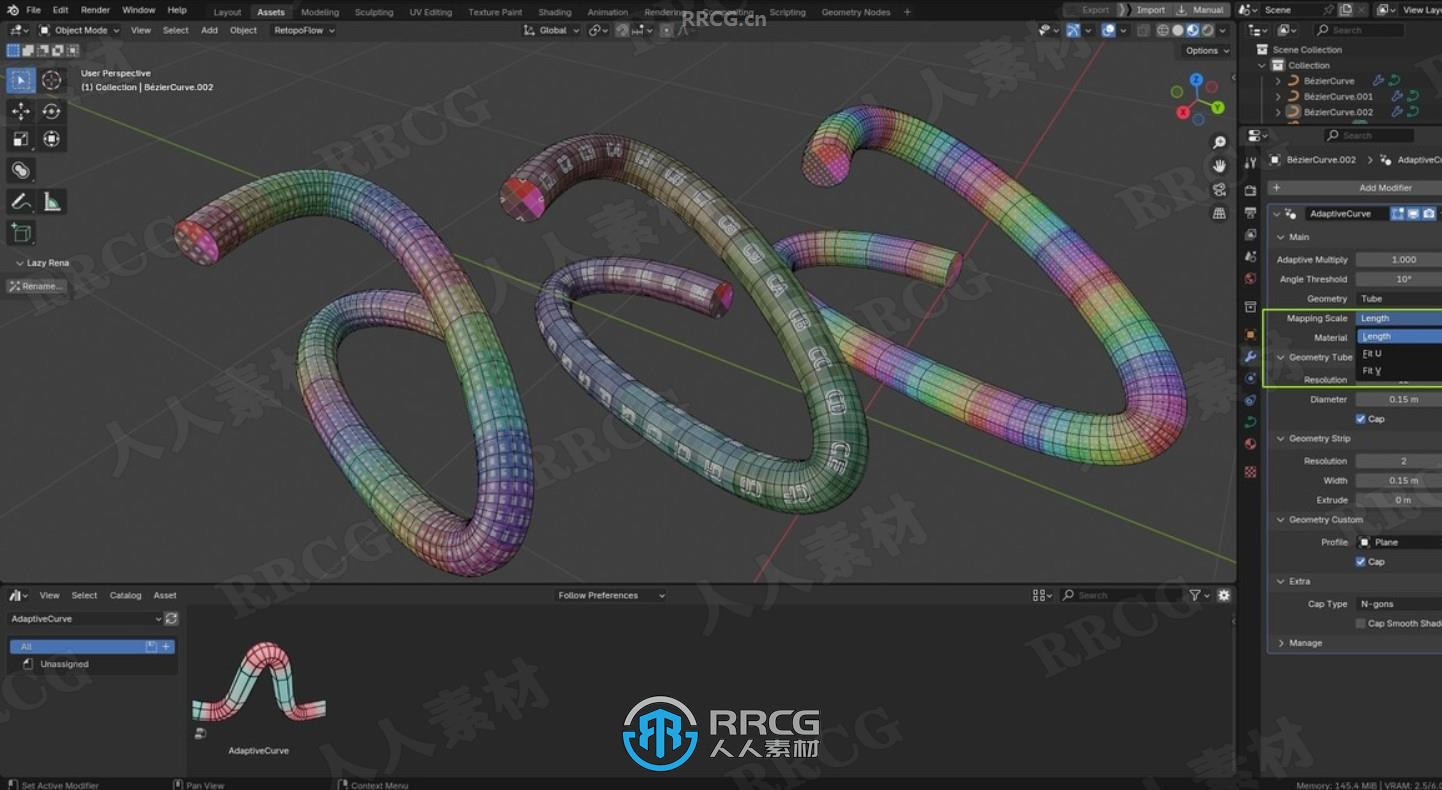Toggle modifier show in viewport monitor icon

point(1414,213)
